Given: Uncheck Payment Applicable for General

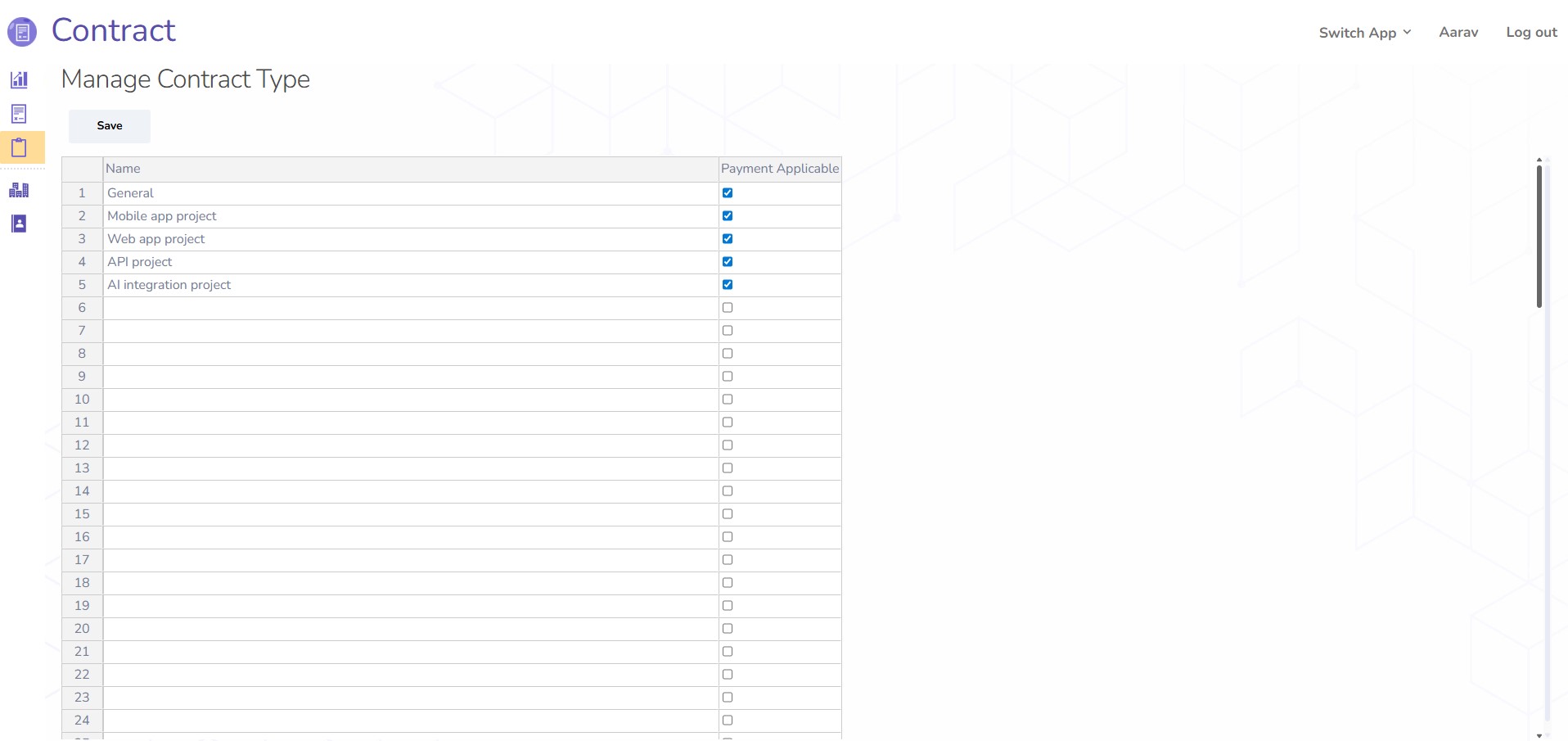Looking at the screenshot, I should point(728,193).
